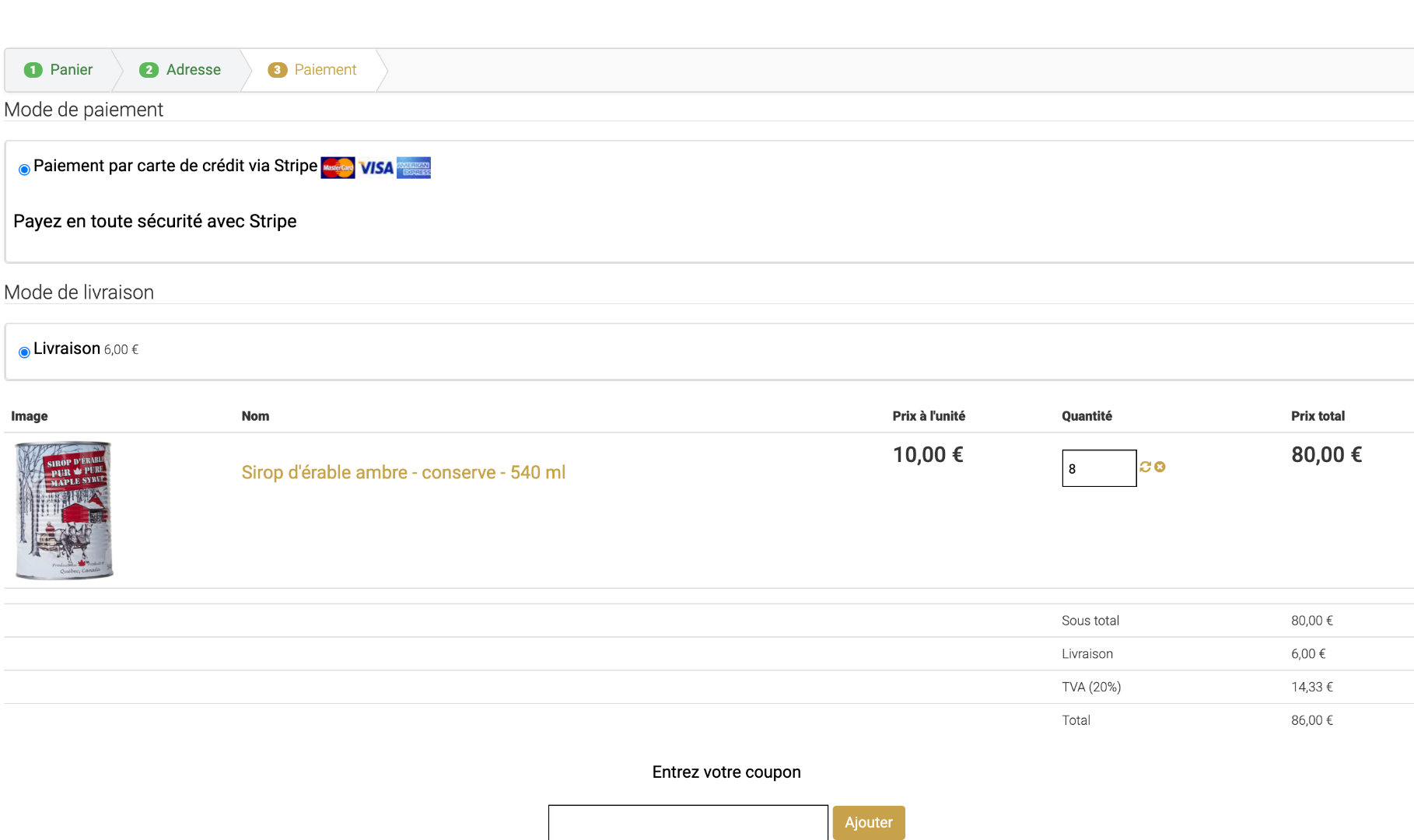Click the 'Prix total' column header

tap(1318, 416)
